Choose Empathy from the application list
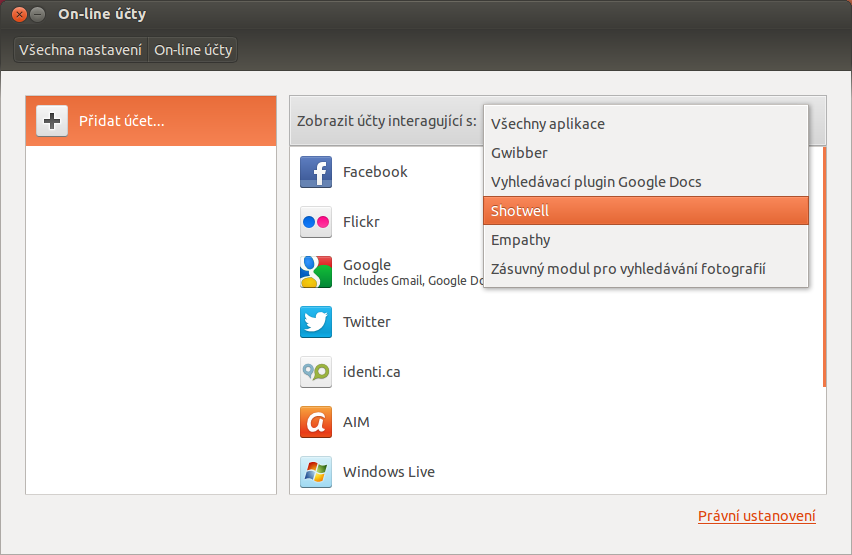The width and height of the screenshot is (852, 555). (646, 240)
